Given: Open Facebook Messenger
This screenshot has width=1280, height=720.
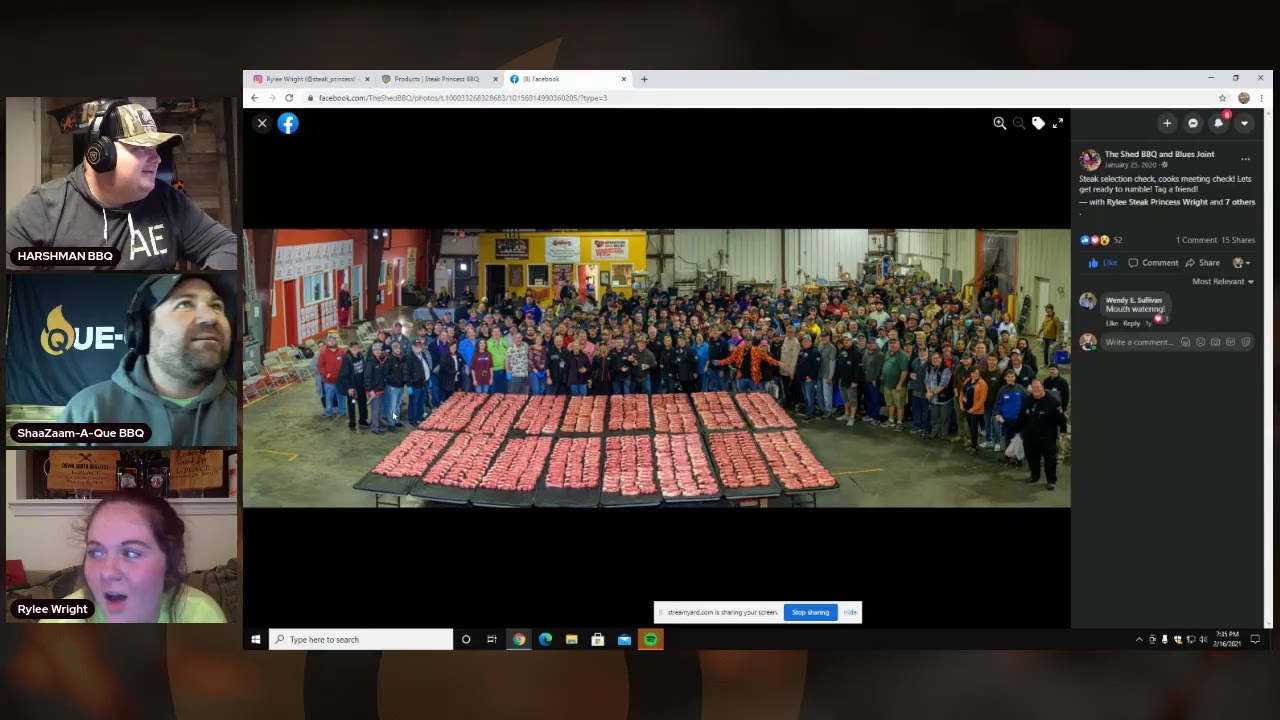Looking at the screenshot, I should [1193, 123].
